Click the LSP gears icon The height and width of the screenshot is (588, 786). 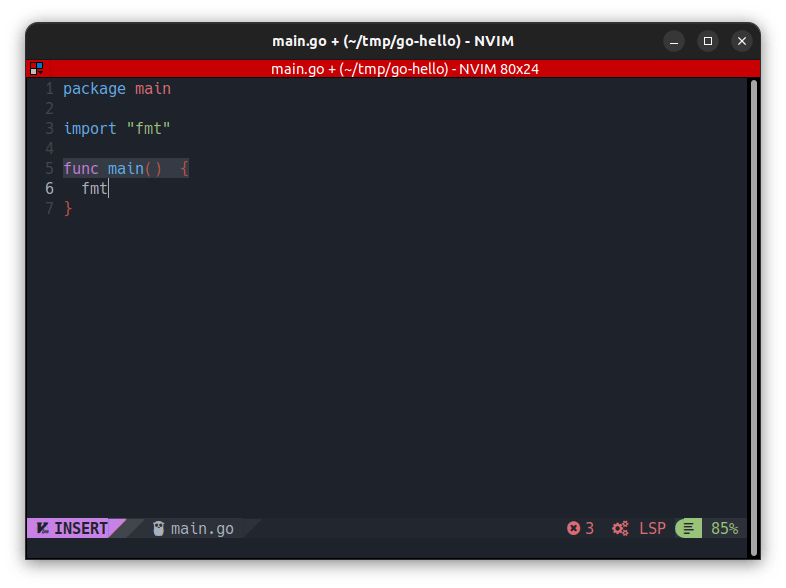[x=620, y=528]
